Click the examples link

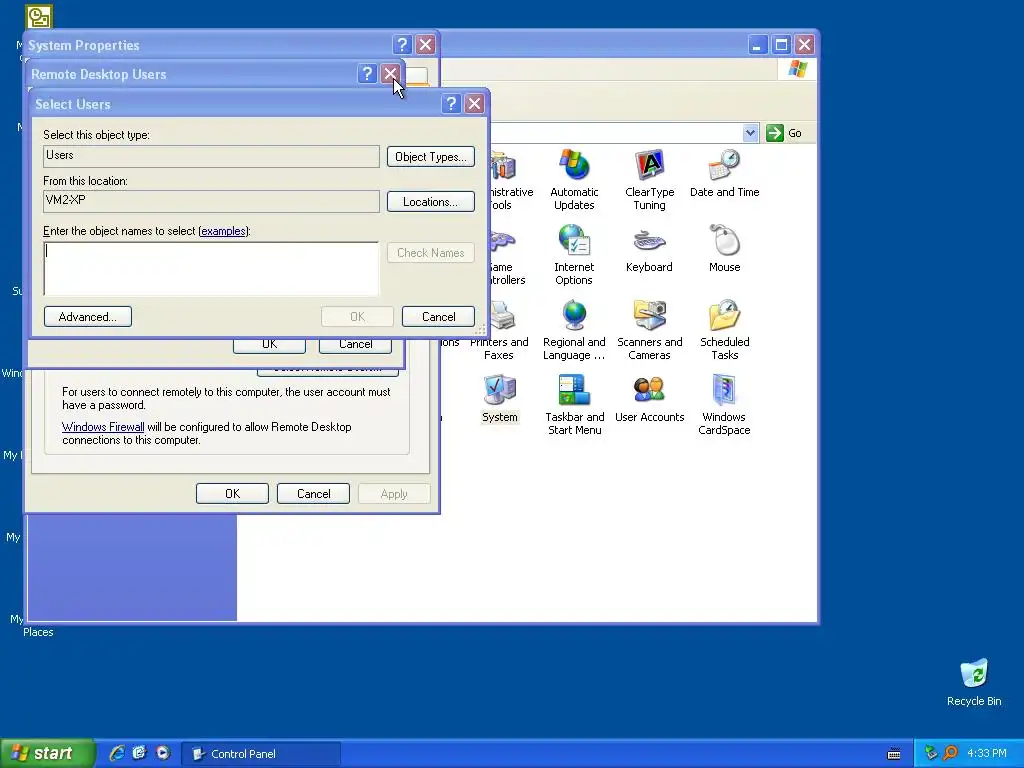tap(223, 231)
